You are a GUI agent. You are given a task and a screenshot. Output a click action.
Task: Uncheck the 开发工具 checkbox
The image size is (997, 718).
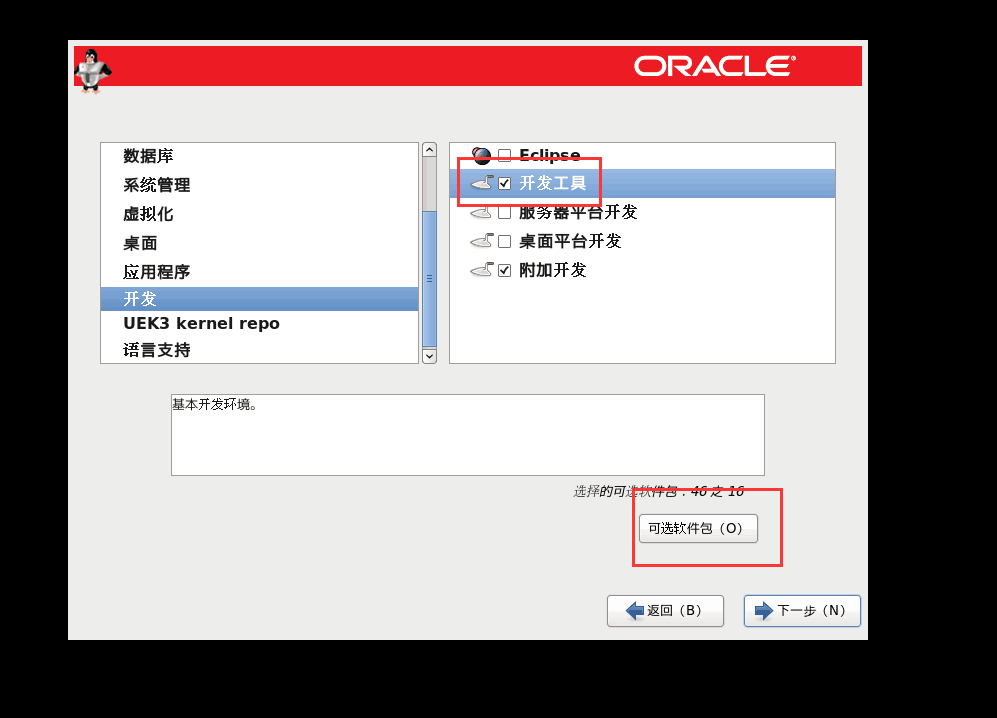[505, 184]
